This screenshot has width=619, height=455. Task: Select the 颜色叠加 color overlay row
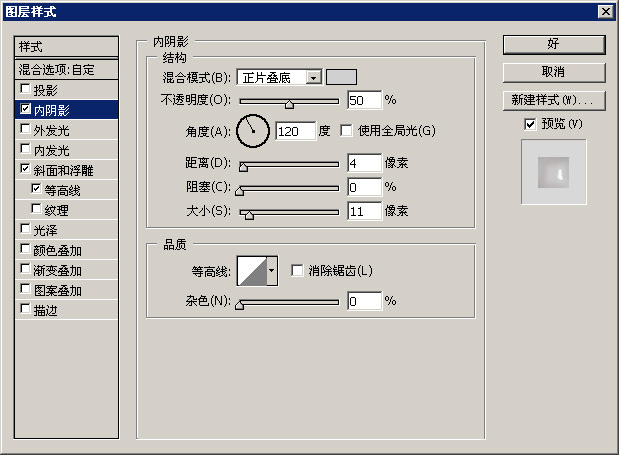pos(66,250)
